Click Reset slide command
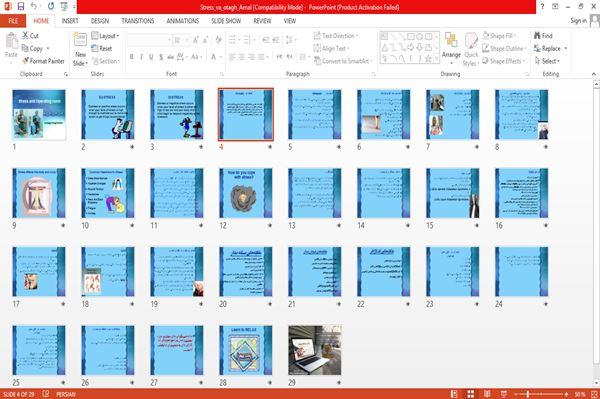The width and height of the screenshot is (600, 399). pyautogui.click(x=101, y=48)
